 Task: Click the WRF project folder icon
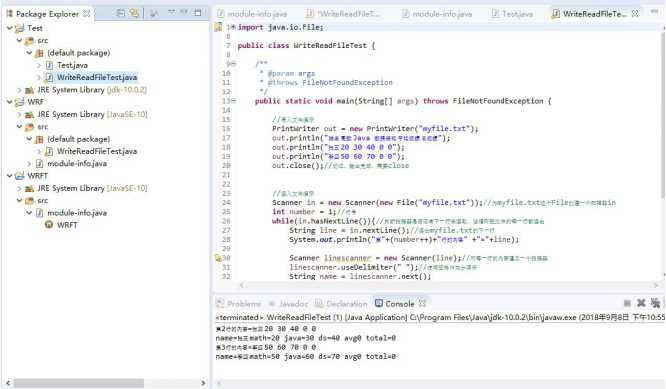pyautogui.click(x=20, y=102)
